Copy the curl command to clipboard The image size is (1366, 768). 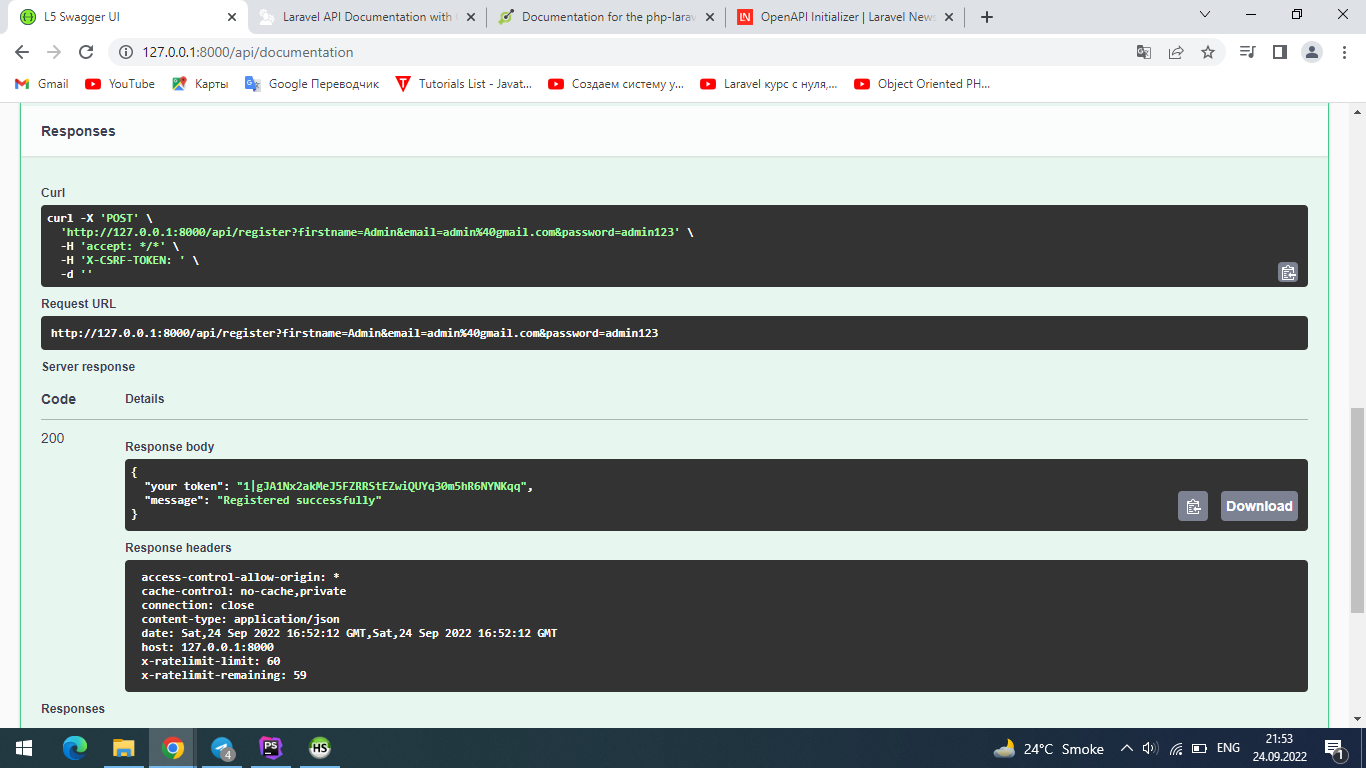pyautogui.click(x=1288, y=272)
